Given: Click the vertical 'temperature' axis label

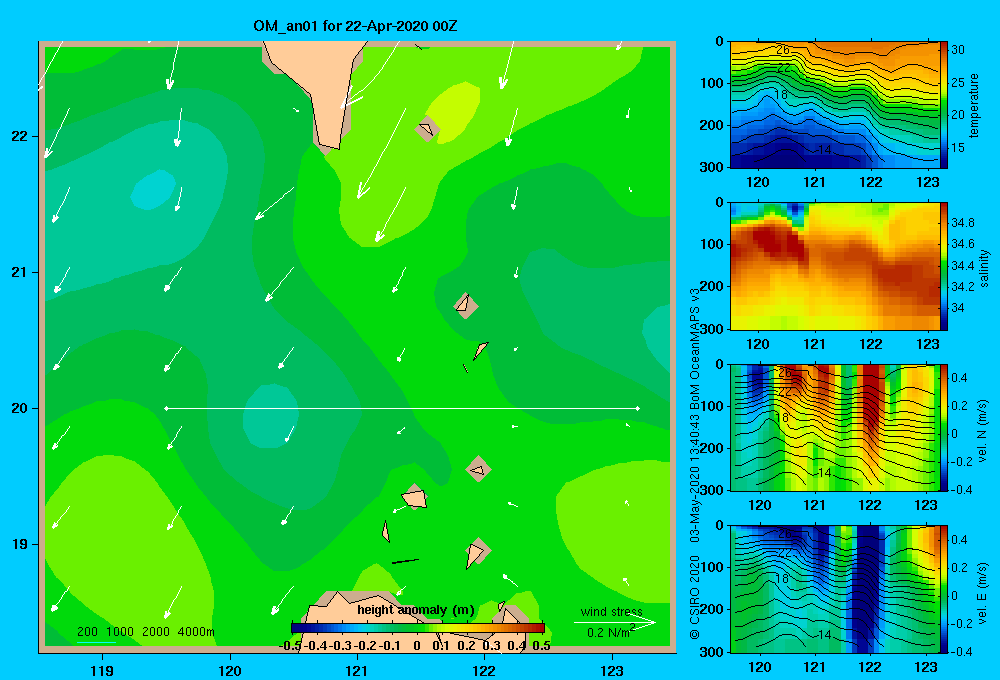Looking at the screenshot, I should (x=974, y=105).
